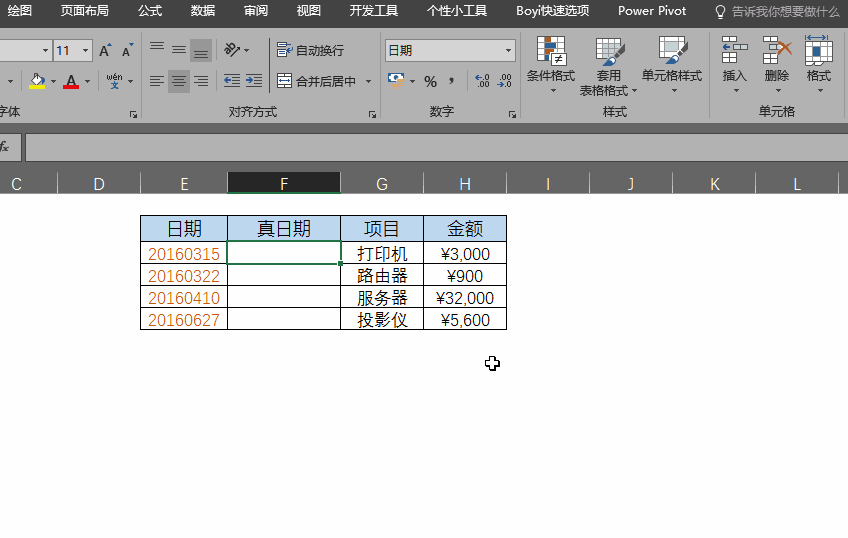This screenshot has width=848, height=538.
Task: Decrease font size with the small A icon
Action: [128, 51]
